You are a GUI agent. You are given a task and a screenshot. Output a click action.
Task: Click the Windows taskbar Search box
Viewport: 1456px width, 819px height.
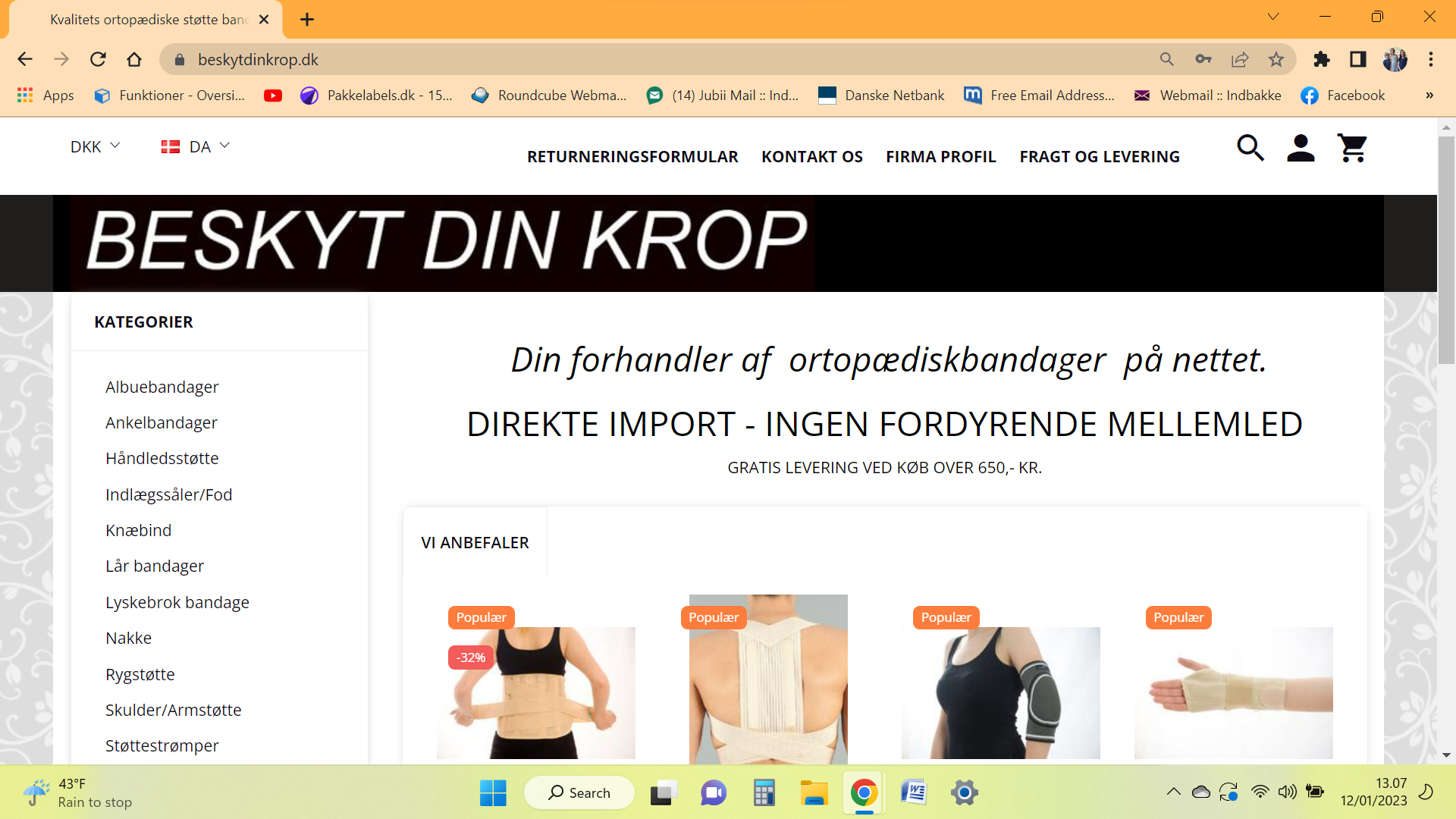(x=579, y=792)
